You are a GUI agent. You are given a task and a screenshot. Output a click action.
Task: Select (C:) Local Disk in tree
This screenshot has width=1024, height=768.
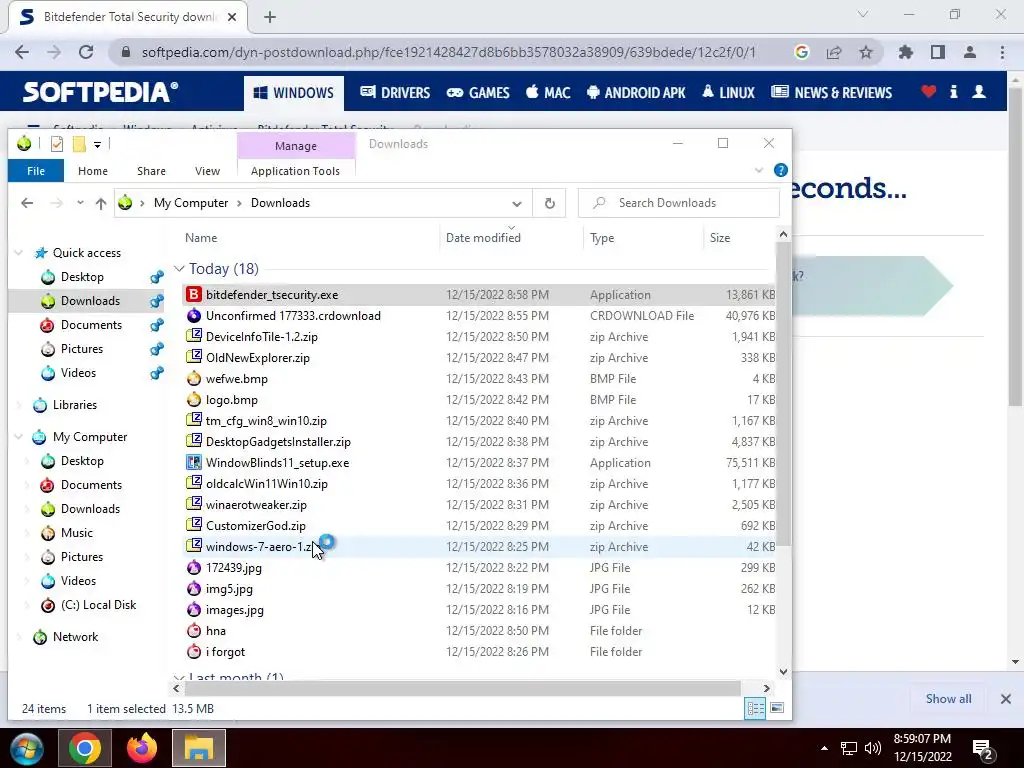pos(99,605)
